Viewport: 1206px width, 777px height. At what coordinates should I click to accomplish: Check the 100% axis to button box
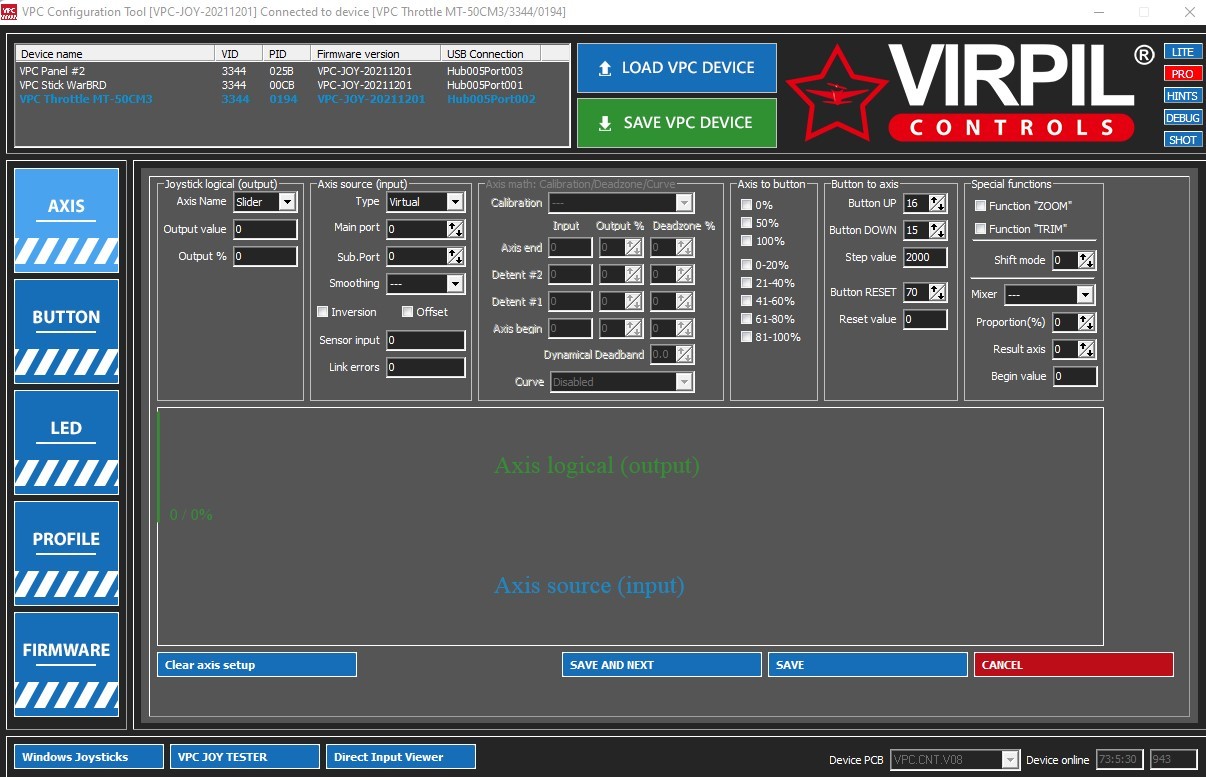(x=746, y=241)
